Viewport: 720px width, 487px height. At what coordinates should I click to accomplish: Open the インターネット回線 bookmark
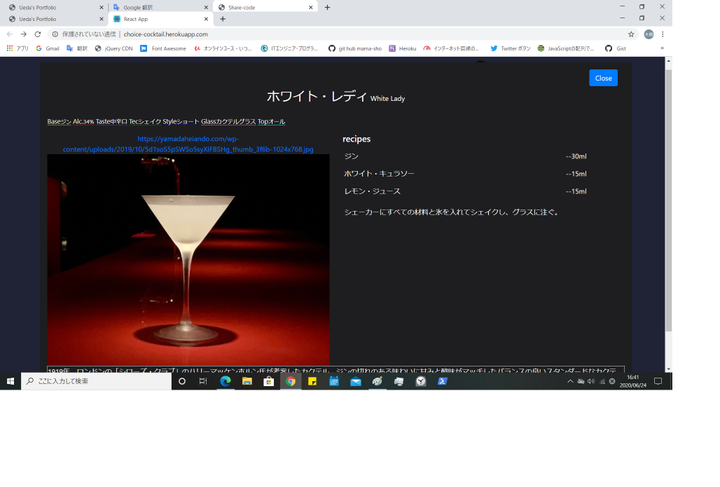click(x=451, y=48)
